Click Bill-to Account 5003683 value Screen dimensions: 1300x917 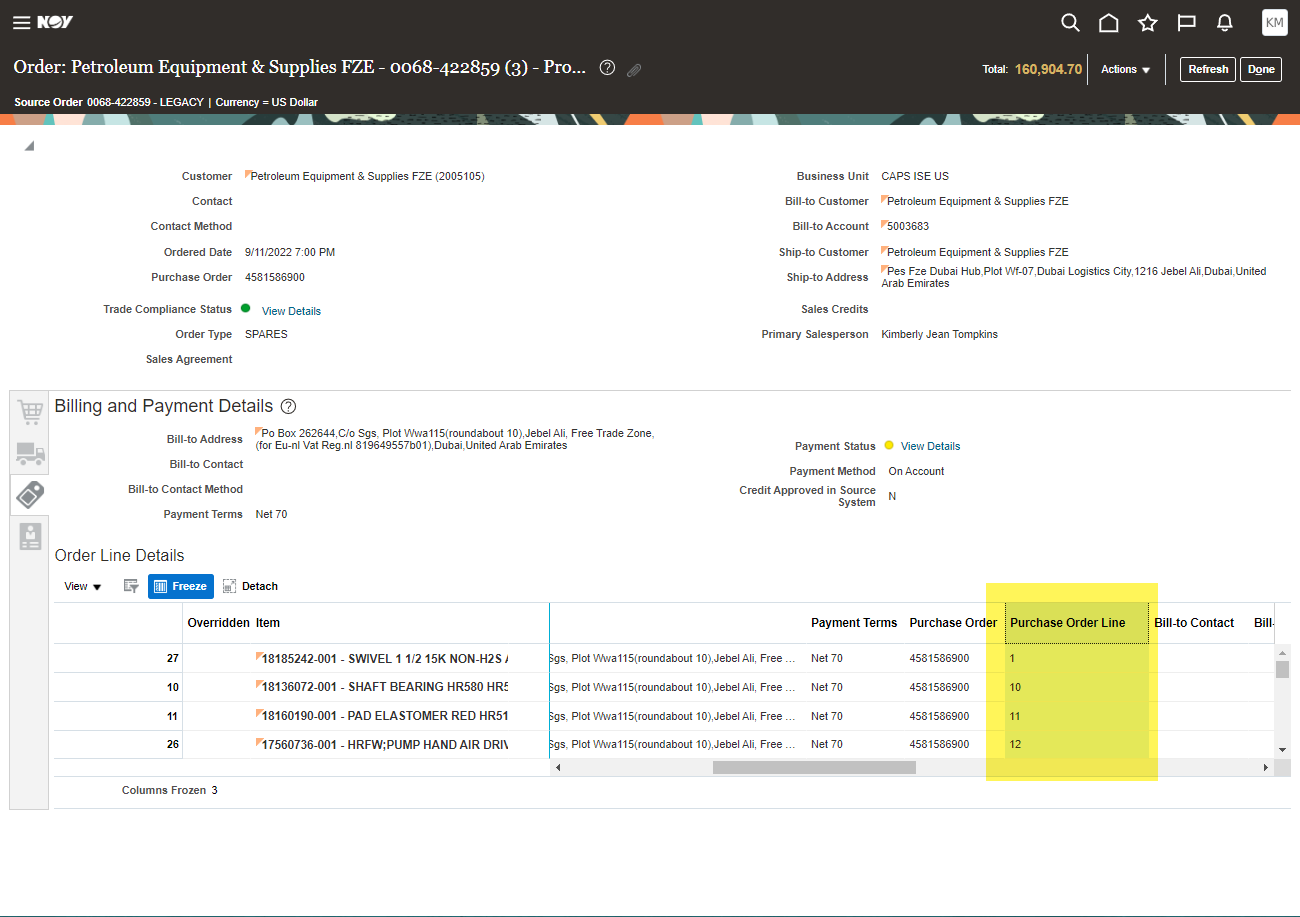pos(908,226)
